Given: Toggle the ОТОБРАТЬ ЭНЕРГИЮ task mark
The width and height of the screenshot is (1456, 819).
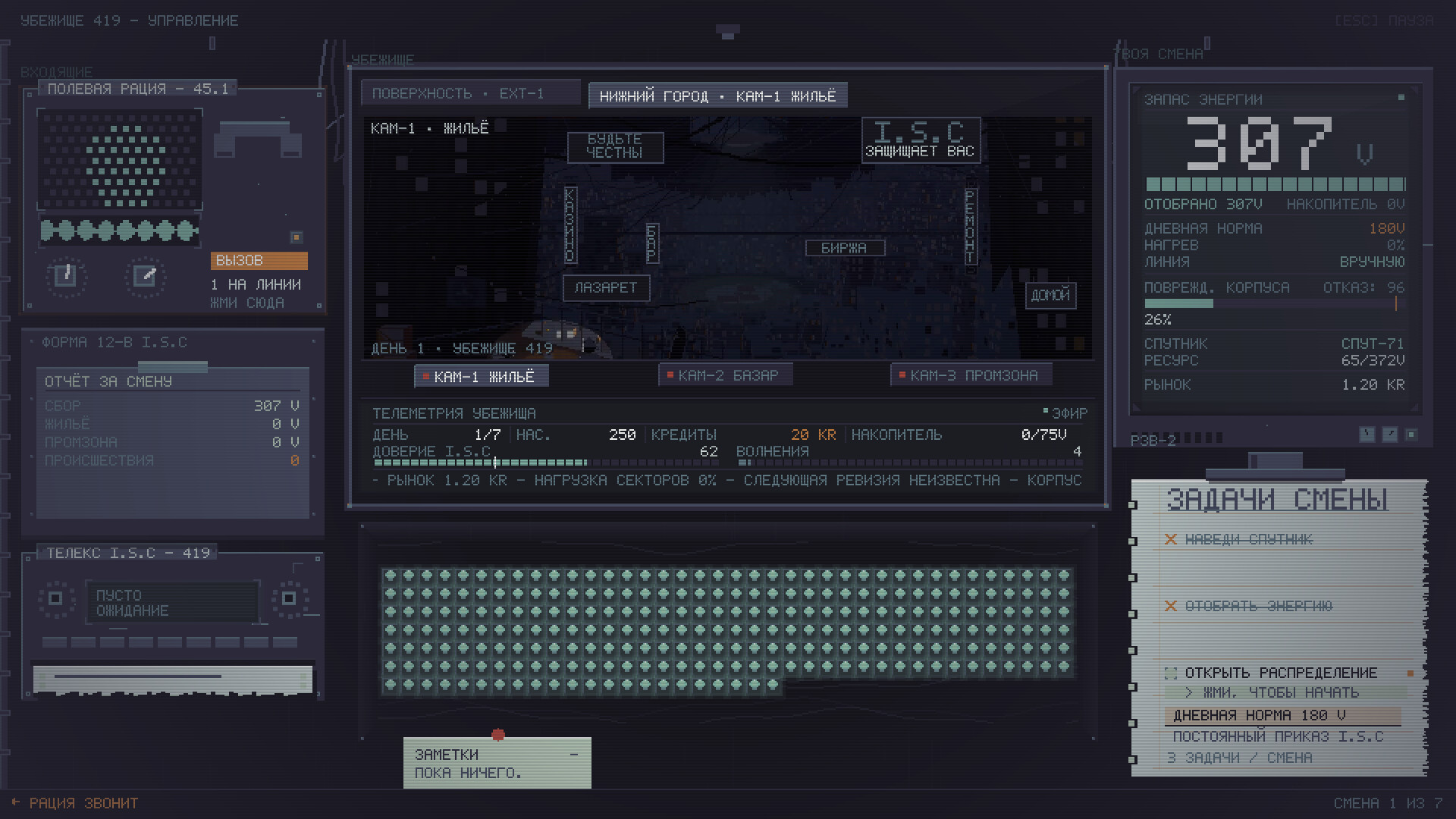Looking at the screenshot, I should point(1171,606).
